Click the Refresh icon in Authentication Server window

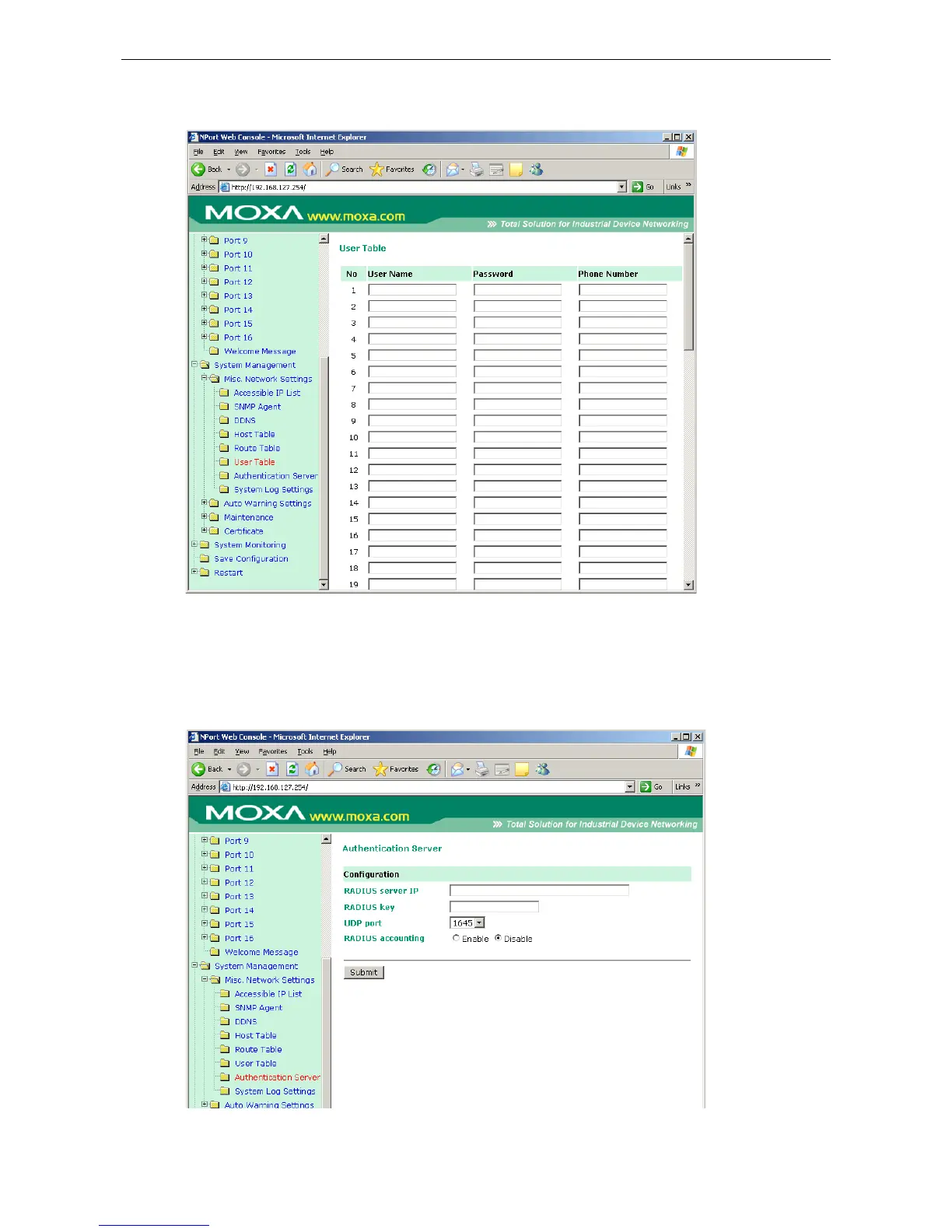(292, 769)
